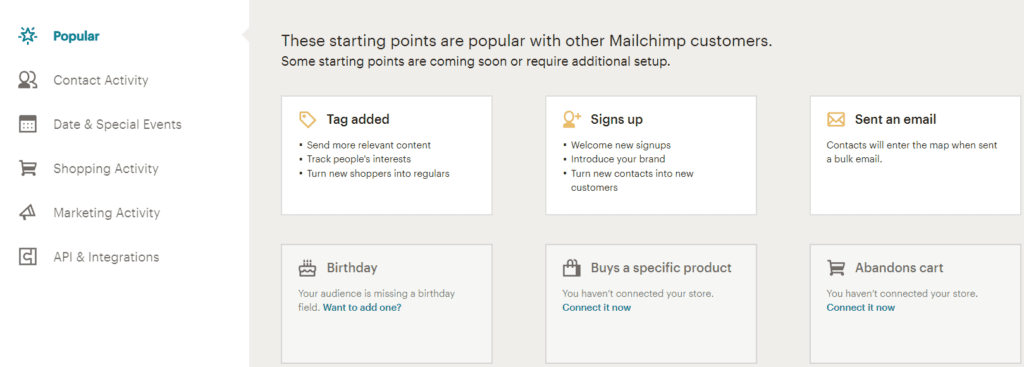
Task: Click the Date & Special Events calendar icon
Action: tap(27, 124)
